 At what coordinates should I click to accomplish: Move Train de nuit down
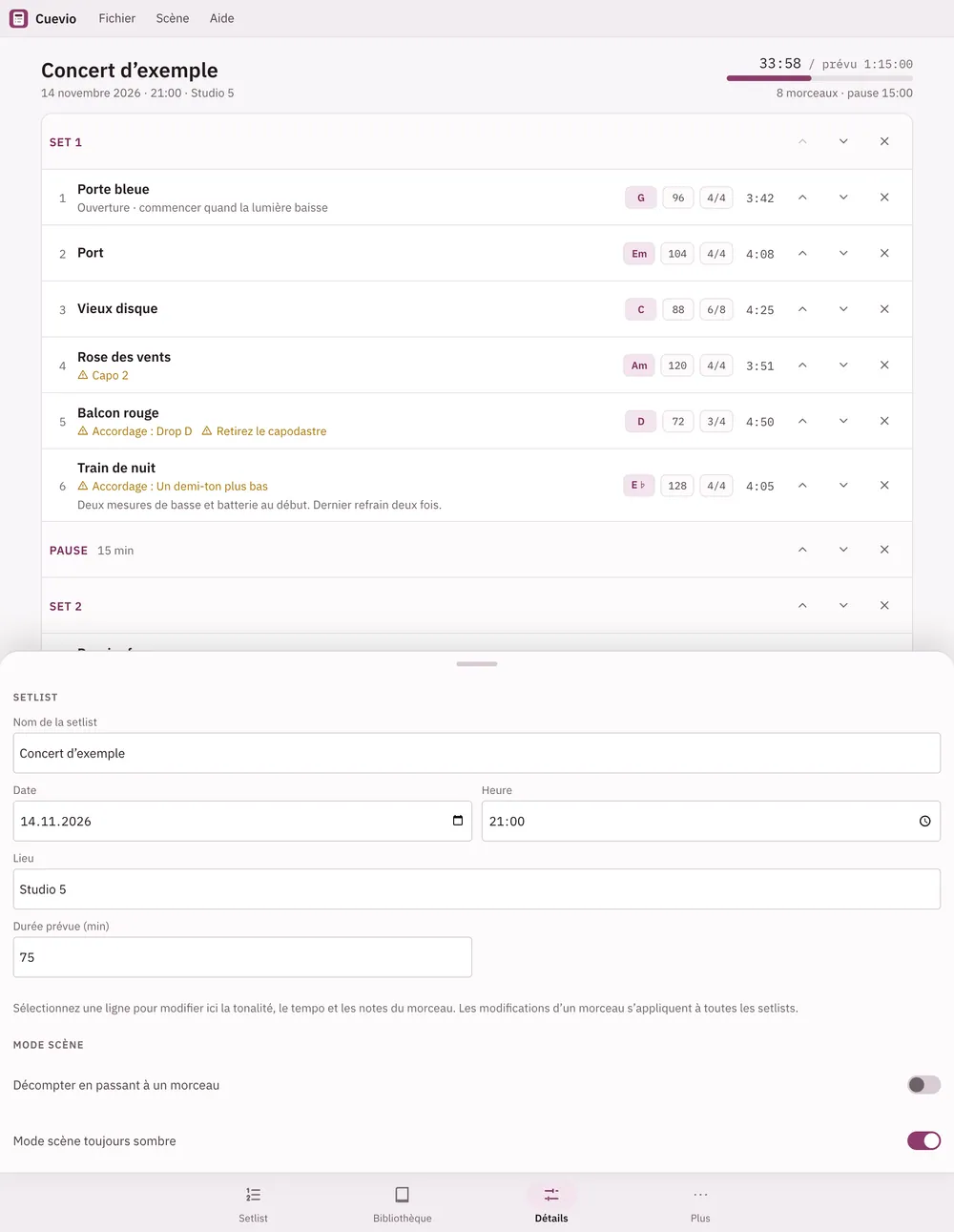[843, 486]
